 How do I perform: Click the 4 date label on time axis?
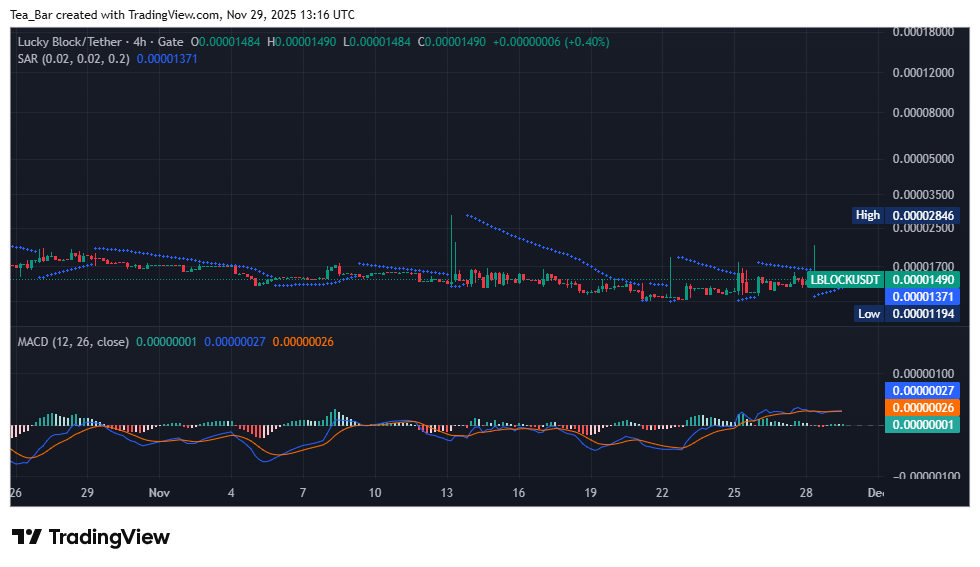[231, 493]
